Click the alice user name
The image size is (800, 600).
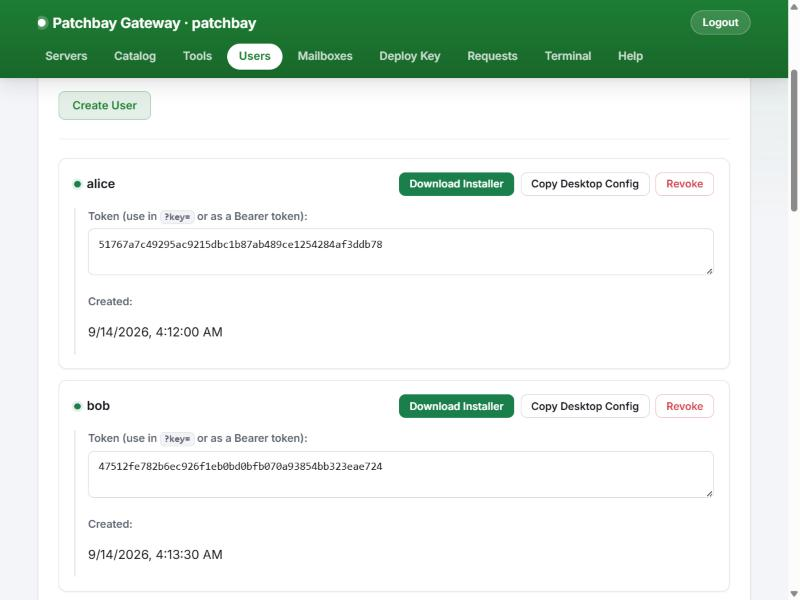click(x=101, y=184)
